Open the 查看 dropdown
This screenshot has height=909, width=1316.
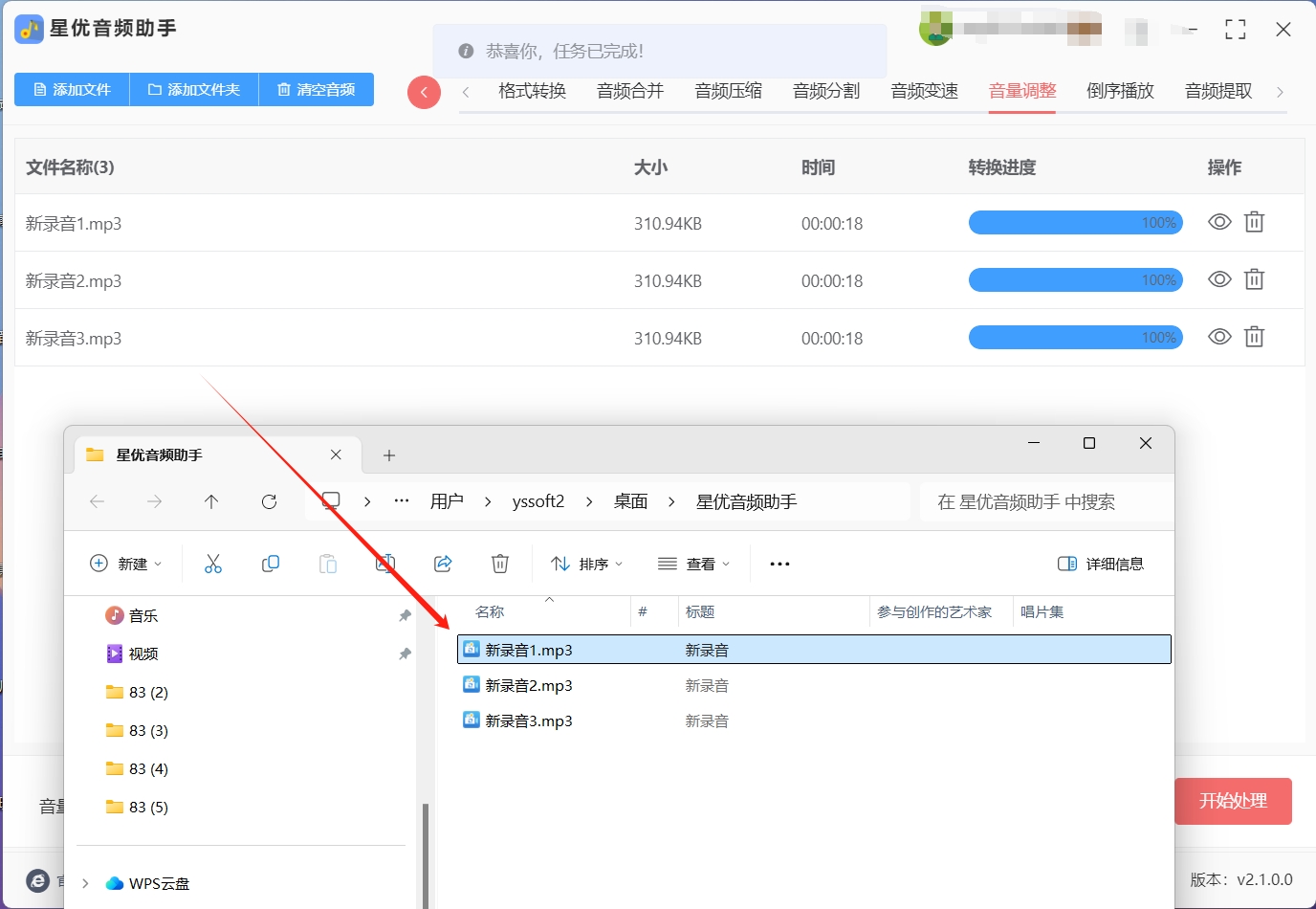[694, 564]
